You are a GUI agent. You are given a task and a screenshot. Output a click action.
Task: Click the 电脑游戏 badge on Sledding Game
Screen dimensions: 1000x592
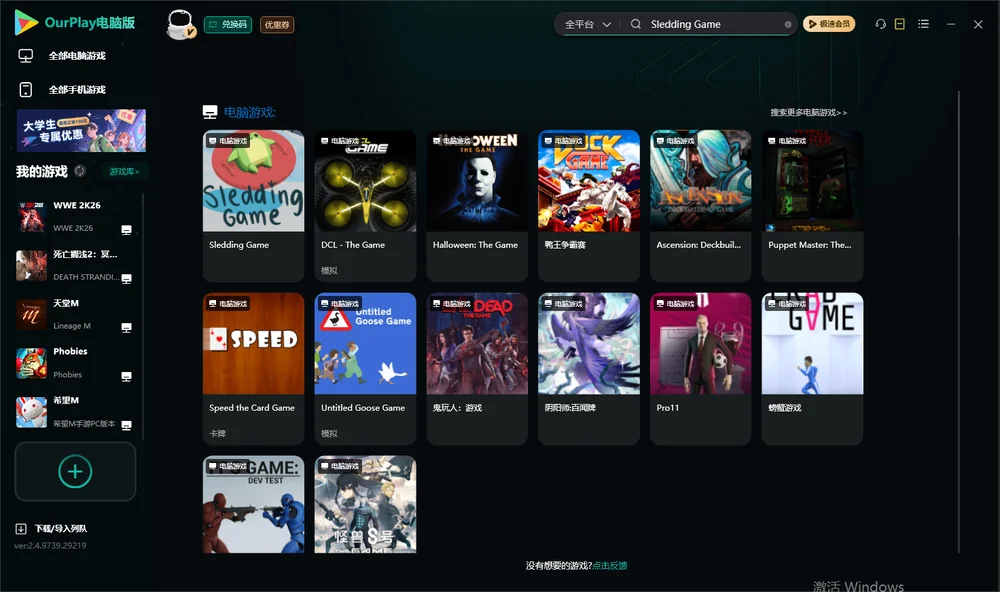point(228,141)
